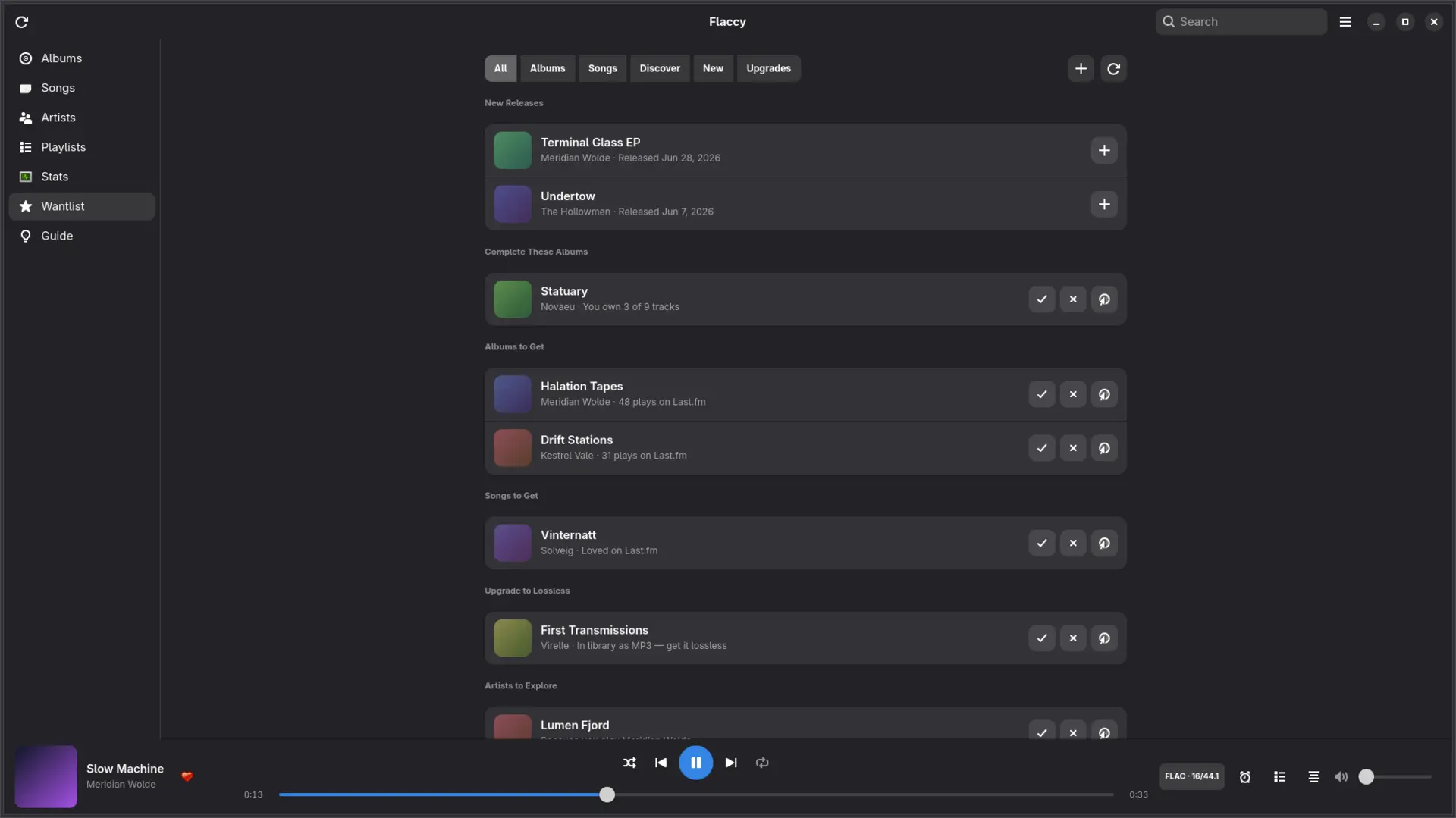Screen dimensions: 1456x818
Task: Select Wantlist in the sidebar
Action: coord(81,206)
